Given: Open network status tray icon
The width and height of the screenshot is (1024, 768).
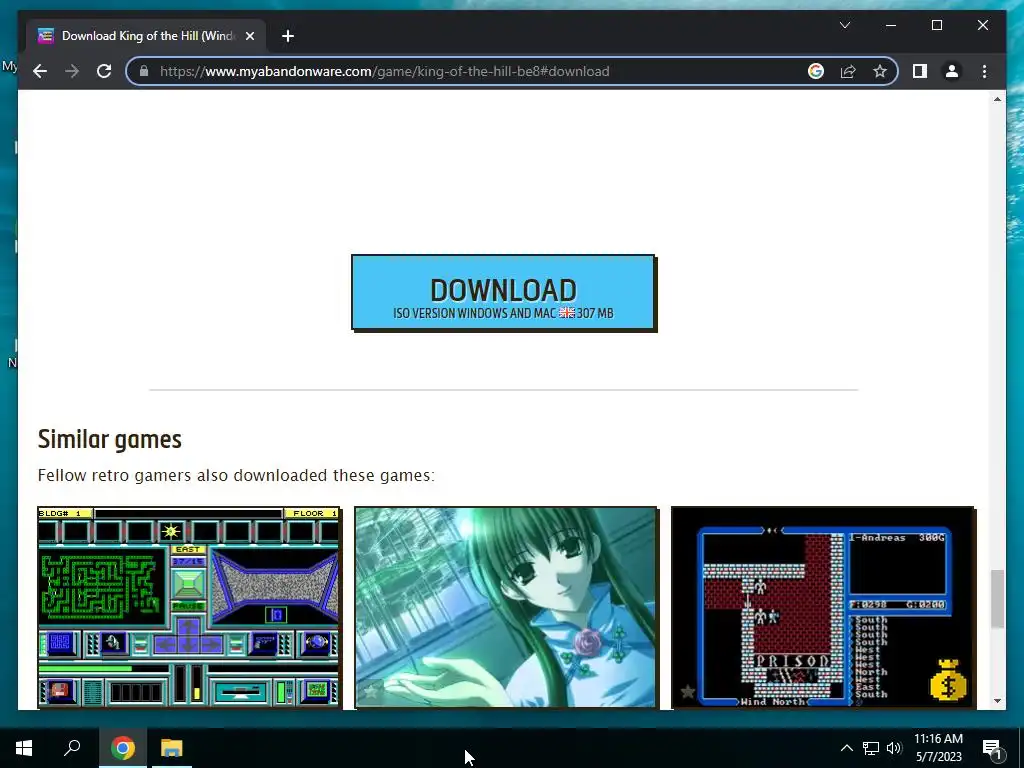Looking at the screenshot, I should coord(871,748).
